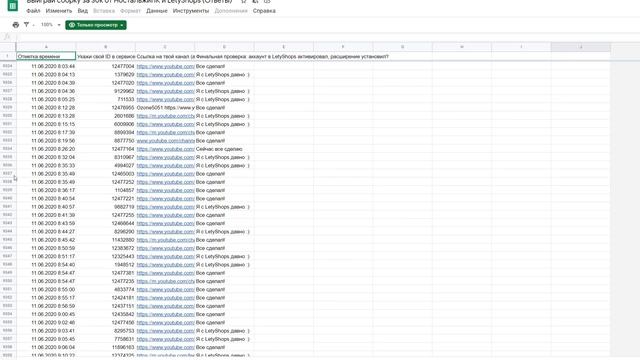The width and height of the screenshot is (640, 360).
Task: Open www.youtube.com link in row 8:19:56
Action: 165,141
